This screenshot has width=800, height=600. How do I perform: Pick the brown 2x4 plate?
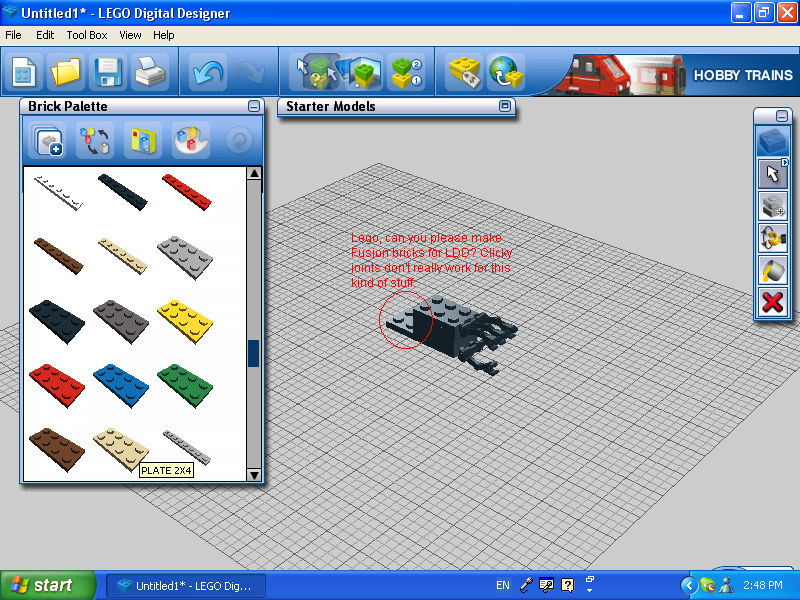point(57,449)
